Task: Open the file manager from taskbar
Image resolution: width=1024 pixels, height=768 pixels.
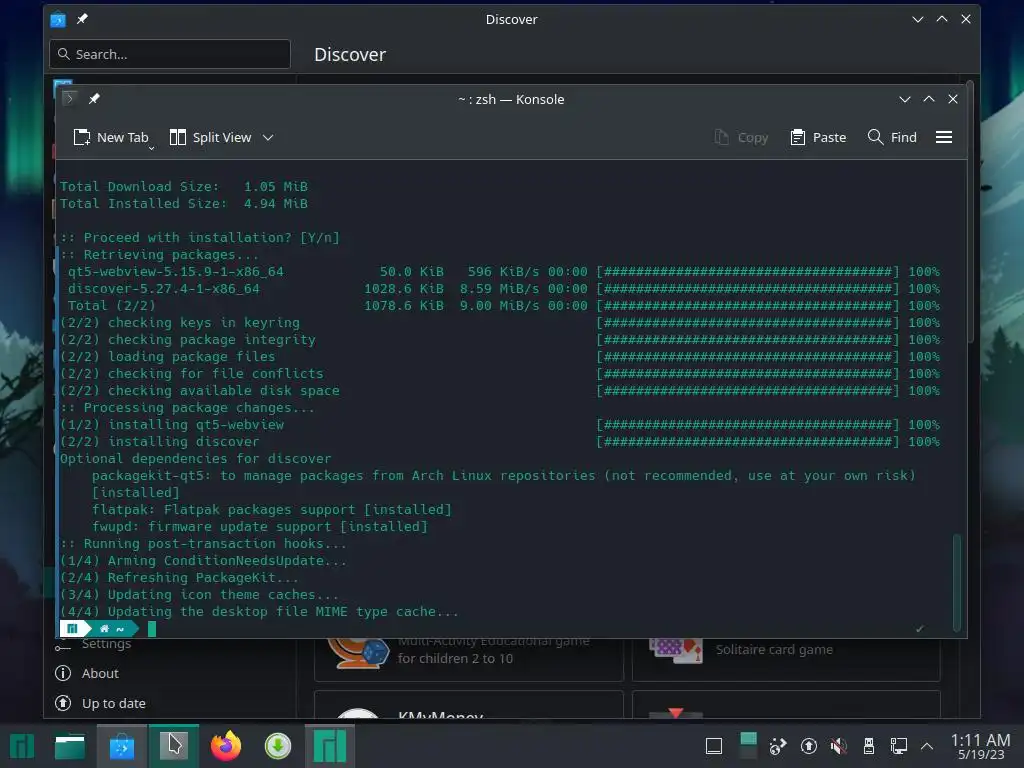Action: click(69, 746)
